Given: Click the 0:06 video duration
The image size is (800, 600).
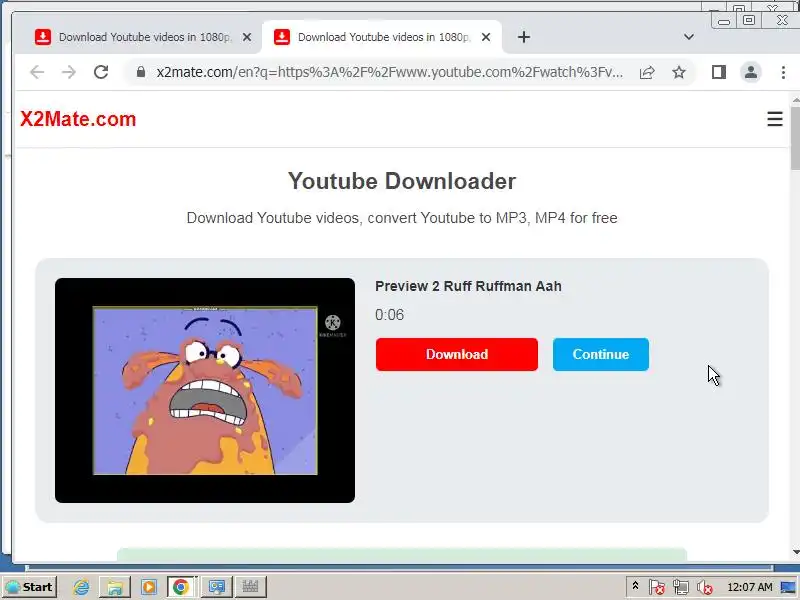Looking at the screenshot, I should point(389,315).
